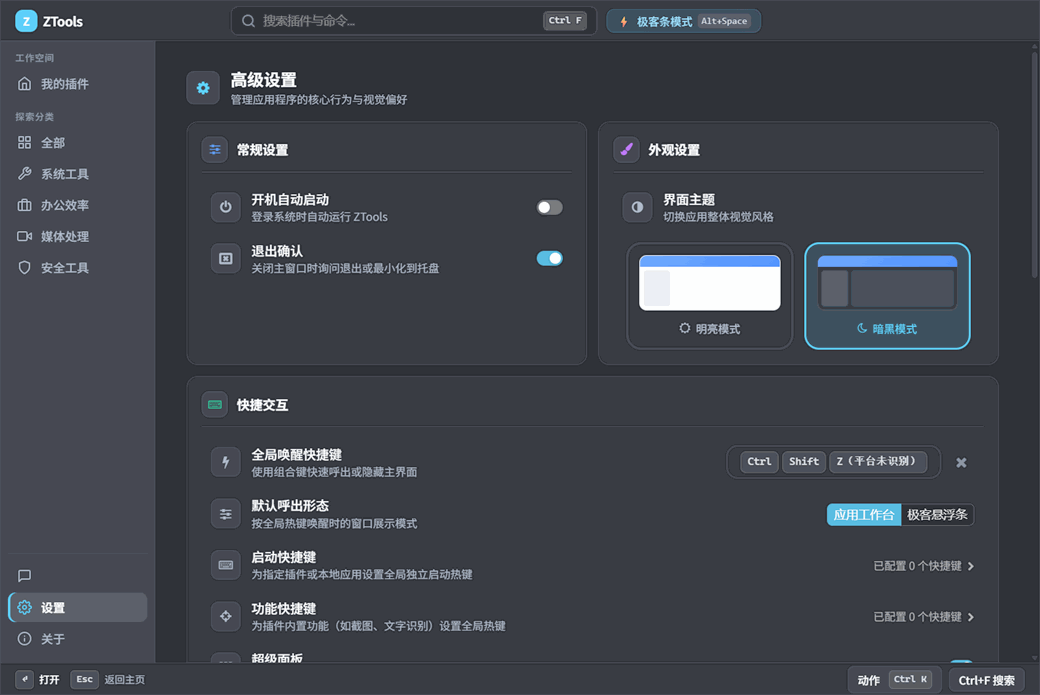The width and height of the screenshot is (1040, 695).
Task: Click the 全局唤醒快捷键 bolt icon
Action: coord(226,462)
